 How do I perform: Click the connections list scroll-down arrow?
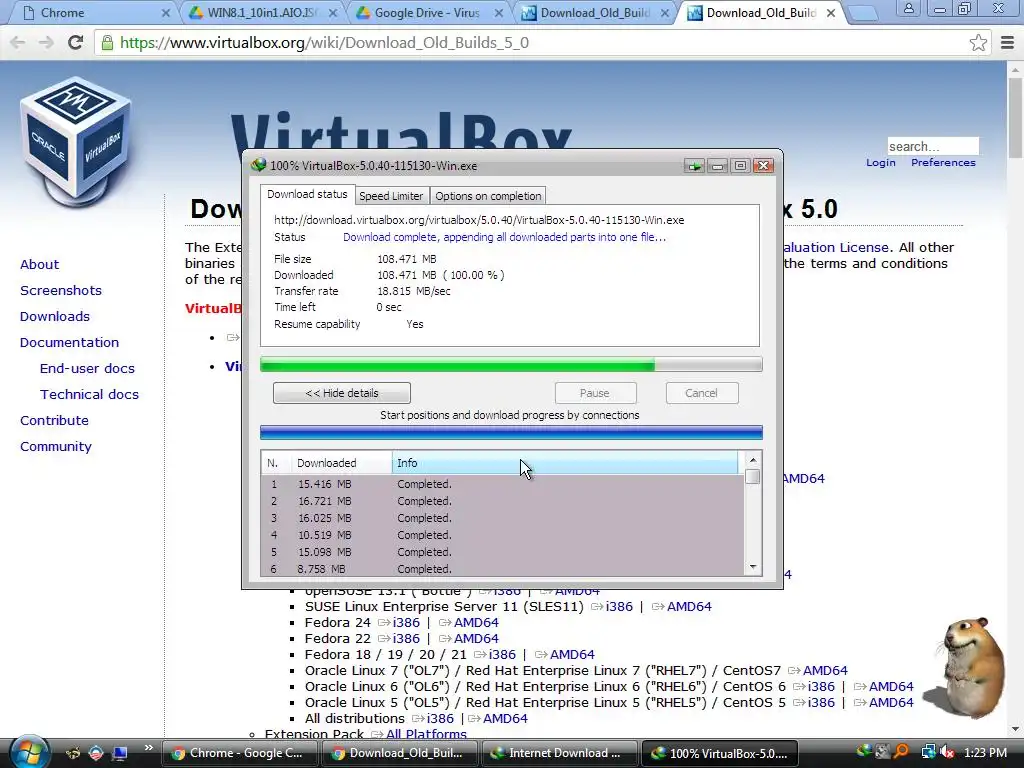click(x=752, y=567)
